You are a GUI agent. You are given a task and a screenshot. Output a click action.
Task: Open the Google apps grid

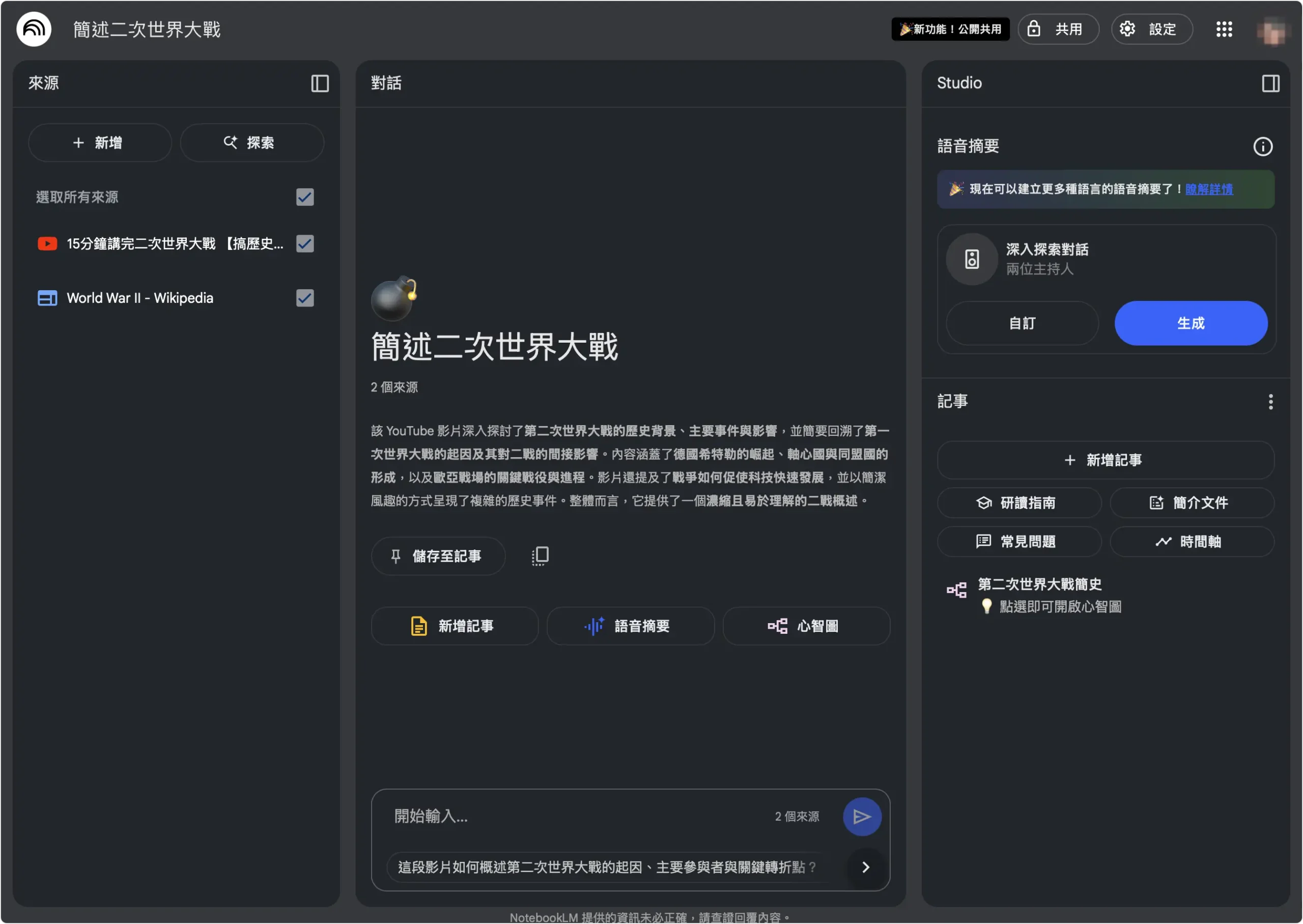click(x=1224, y=29)
